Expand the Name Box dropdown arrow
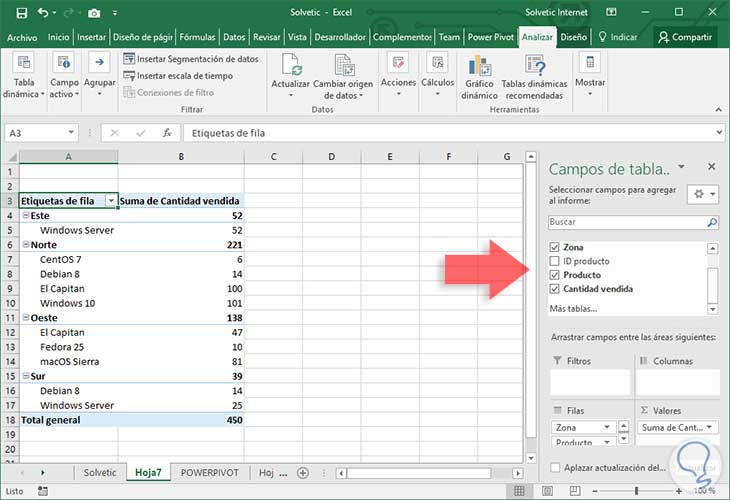This screenshot has height=500, width=730. [71, 132]
